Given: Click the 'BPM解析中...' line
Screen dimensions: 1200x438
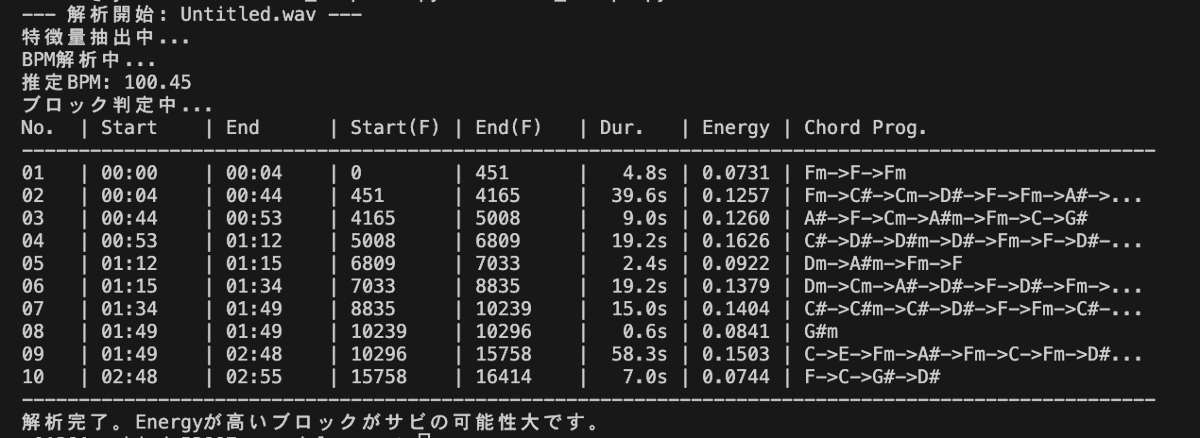Looking at the screenshot, I should coord(91,60).
